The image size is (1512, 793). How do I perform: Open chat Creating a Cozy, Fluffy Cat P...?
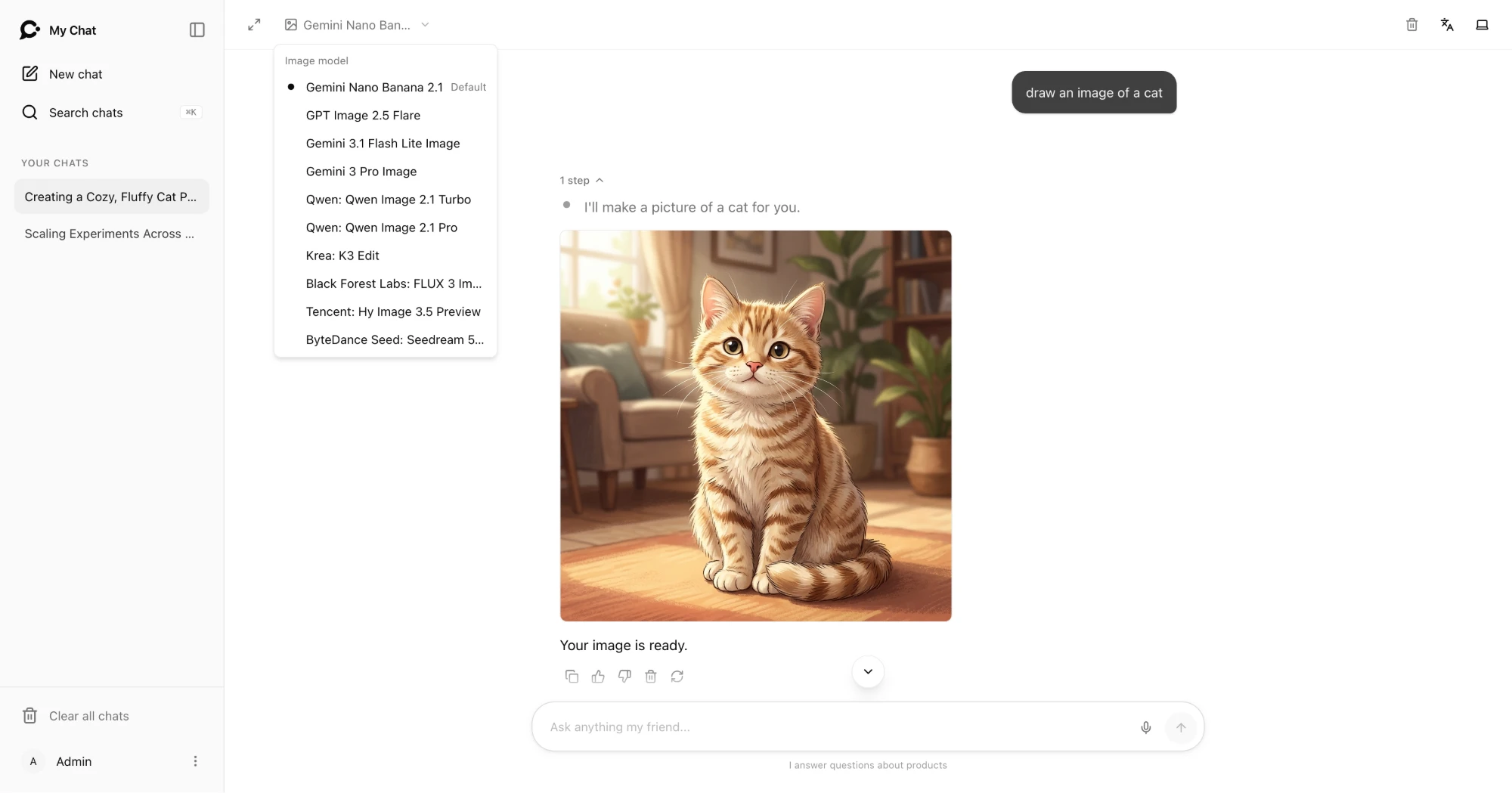tap(111, 197)
